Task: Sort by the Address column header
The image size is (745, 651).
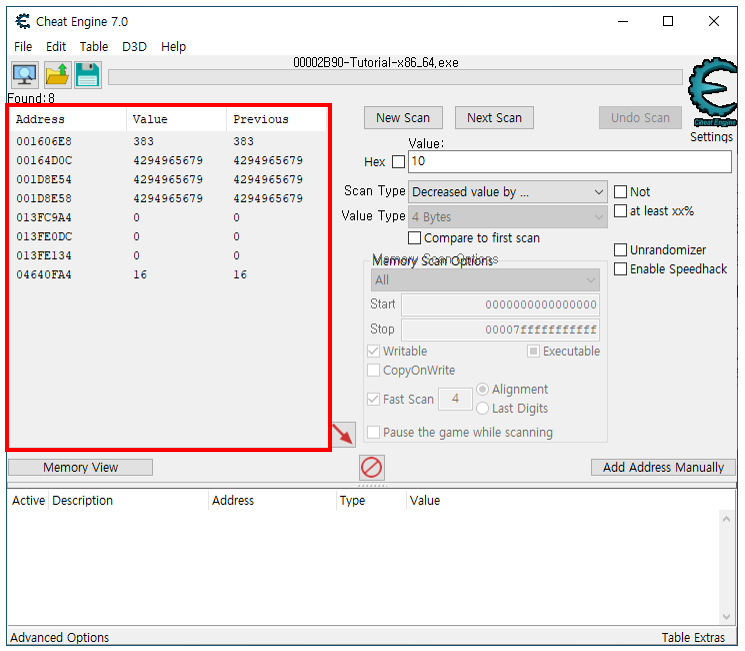Action: point(69,119)
